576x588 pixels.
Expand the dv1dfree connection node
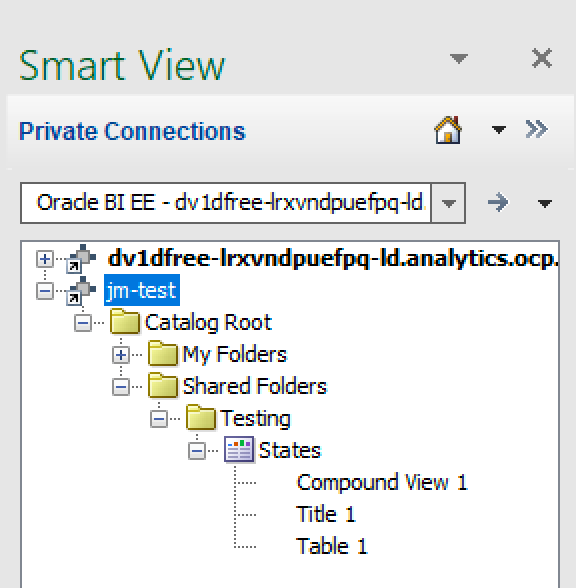point(45,259)
